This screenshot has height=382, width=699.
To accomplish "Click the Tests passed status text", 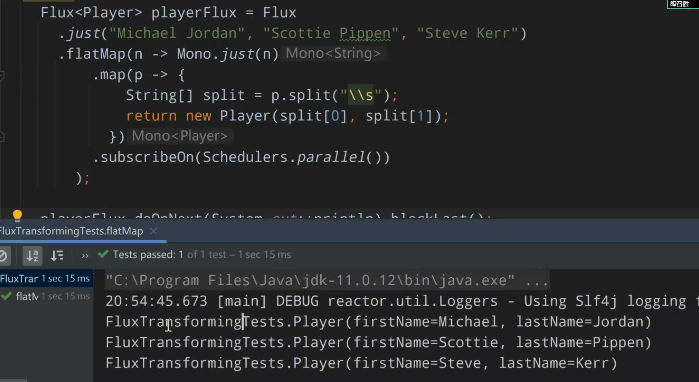I will [201, 255].
